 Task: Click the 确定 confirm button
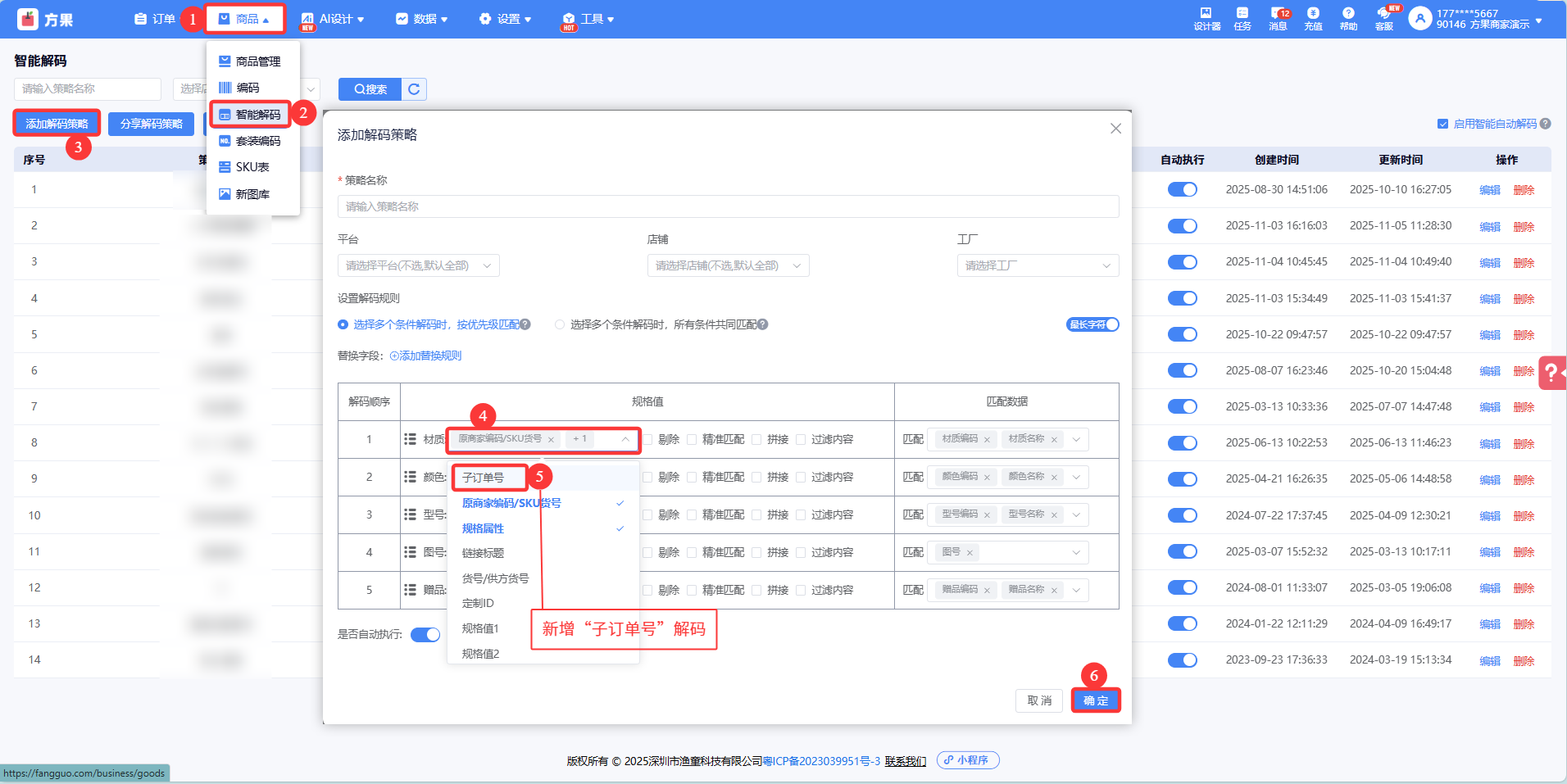pyautogui.click(x=1095, y=700)
